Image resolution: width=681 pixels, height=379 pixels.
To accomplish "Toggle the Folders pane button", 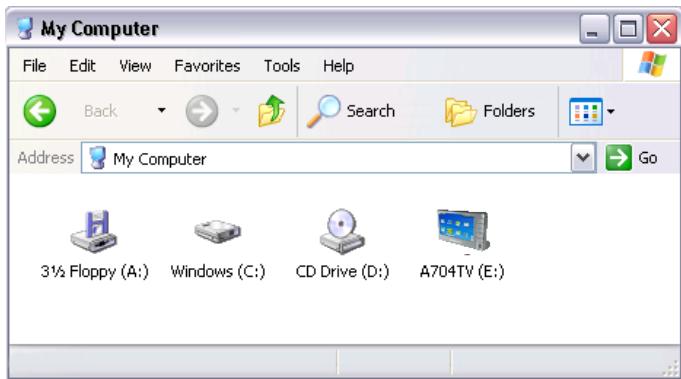I will coord(490,111).
